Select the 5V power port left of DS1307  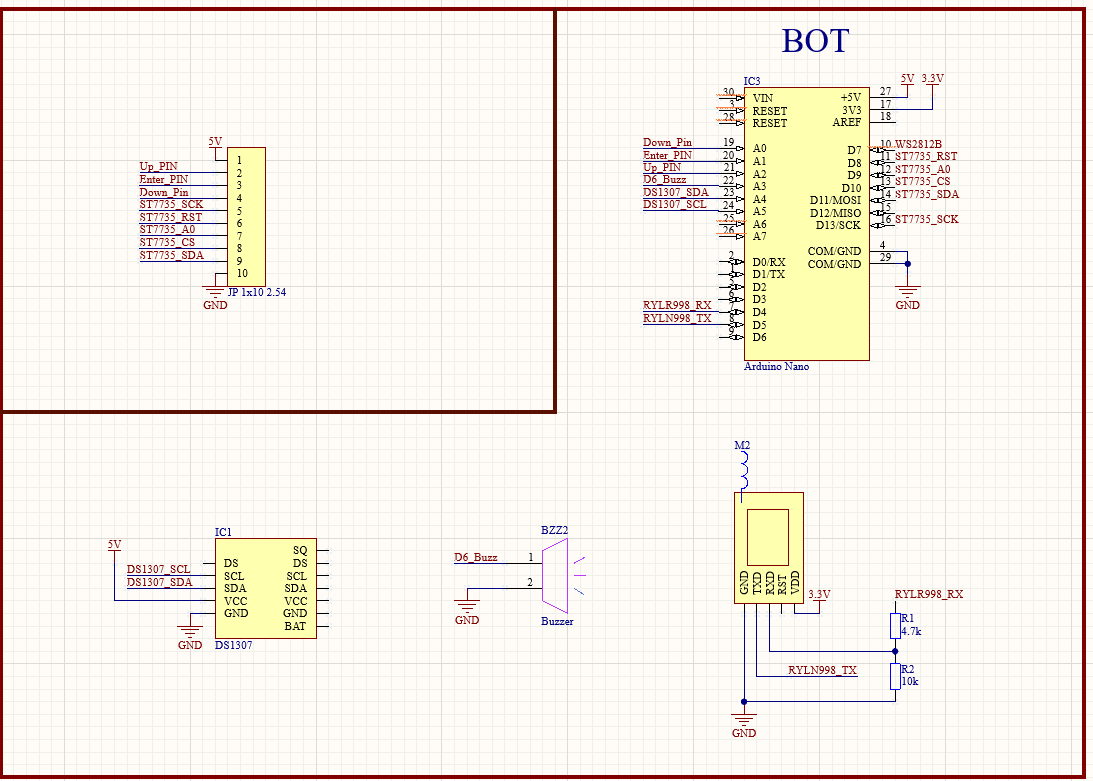(115, 546)
